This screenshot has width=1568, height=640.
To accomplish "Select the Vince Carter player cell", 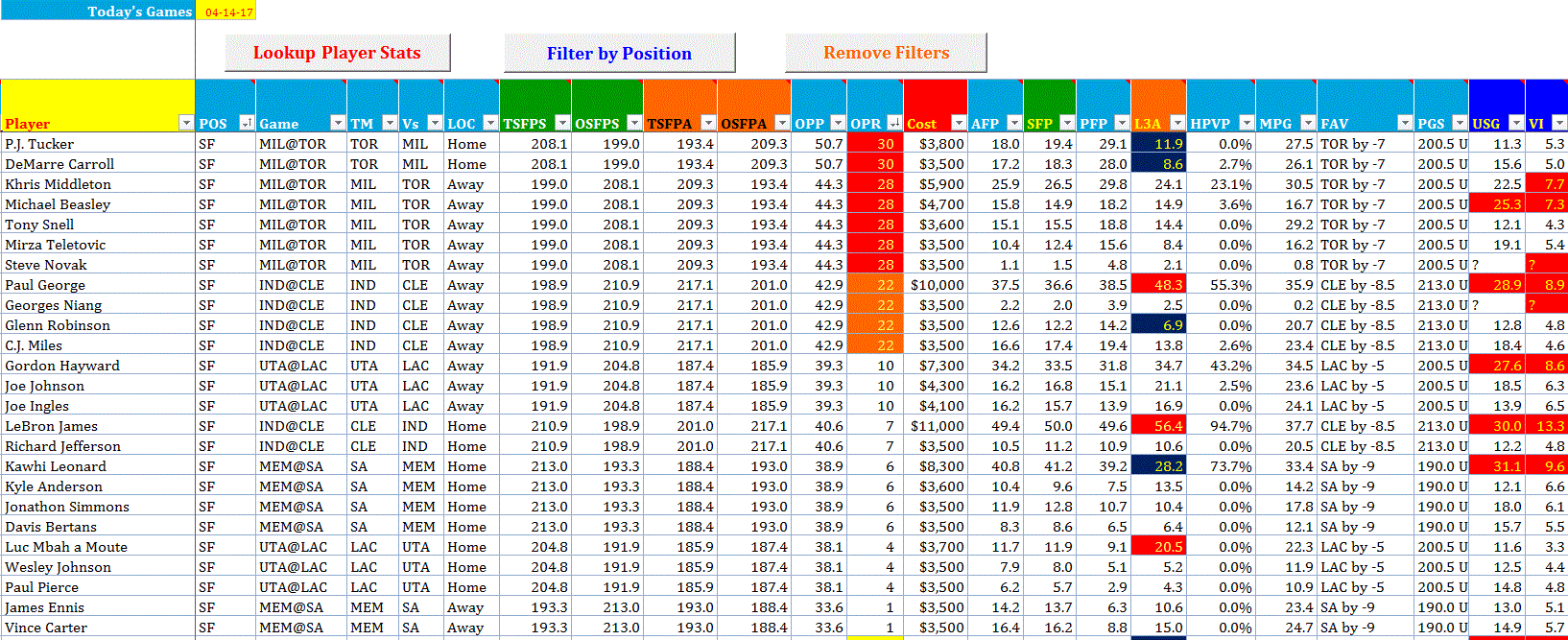I will coord(98,628).
